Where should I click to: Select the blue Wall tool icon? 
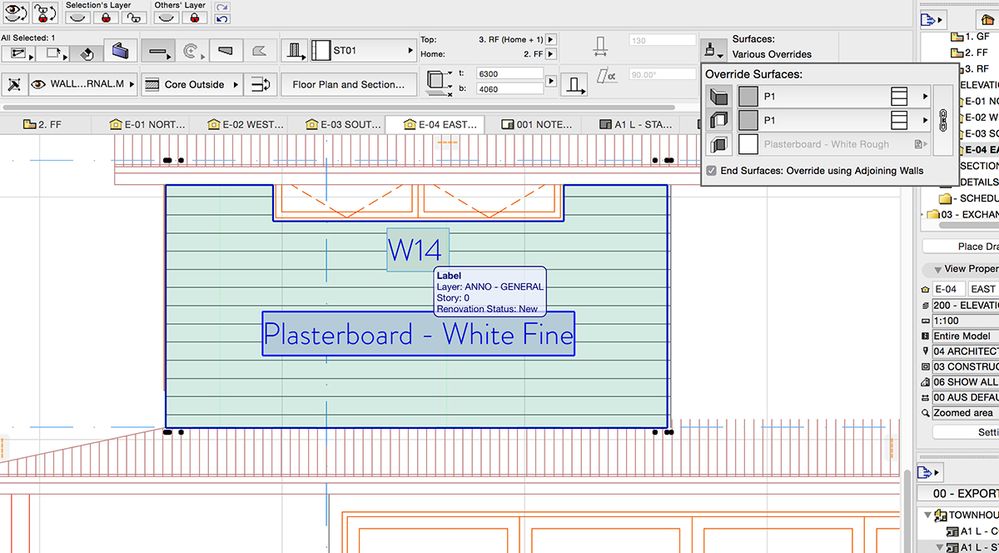(x=121, y=51)
